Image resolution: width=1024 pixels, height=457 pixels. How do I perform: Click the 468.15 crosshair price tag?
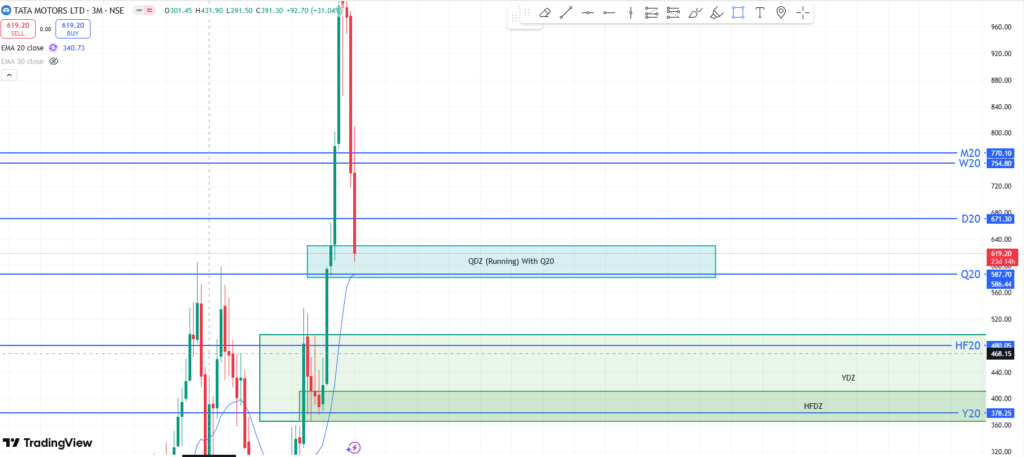1001,353
